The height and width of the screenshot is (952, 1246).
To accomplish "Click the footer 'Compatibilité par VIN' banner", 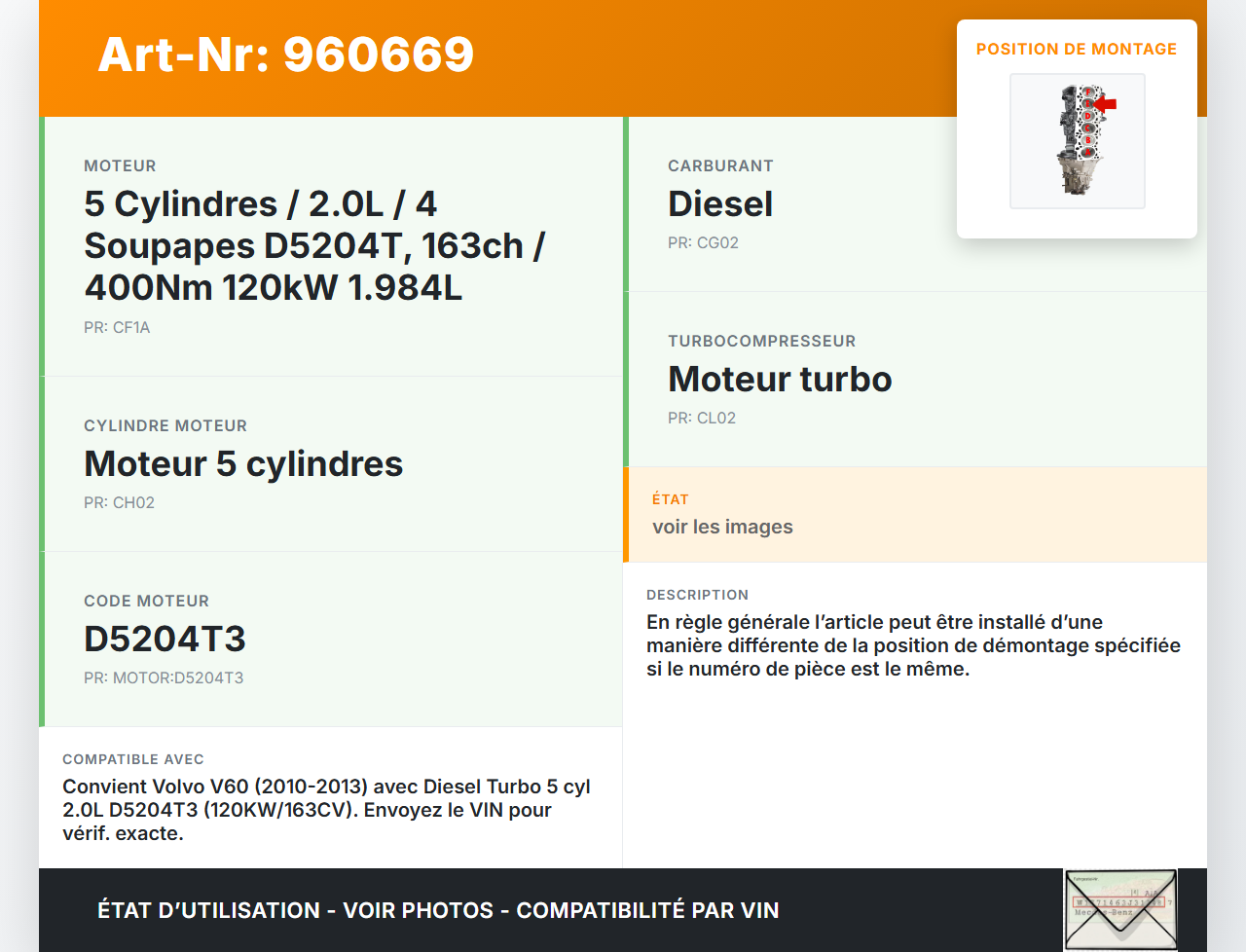I will coord(438,910).
